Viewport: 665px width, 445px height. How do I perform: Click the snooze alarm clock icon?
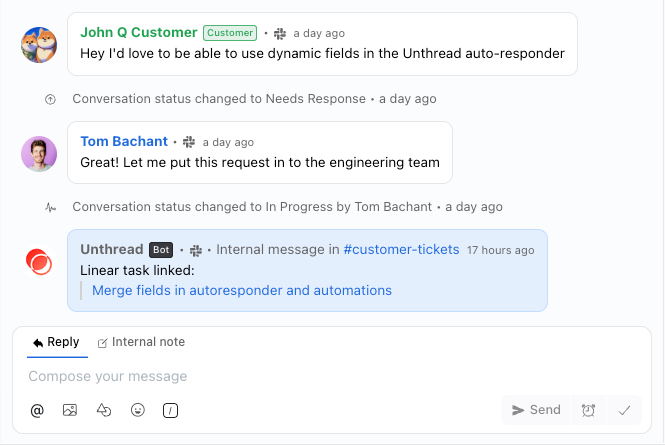click(589, 410)
